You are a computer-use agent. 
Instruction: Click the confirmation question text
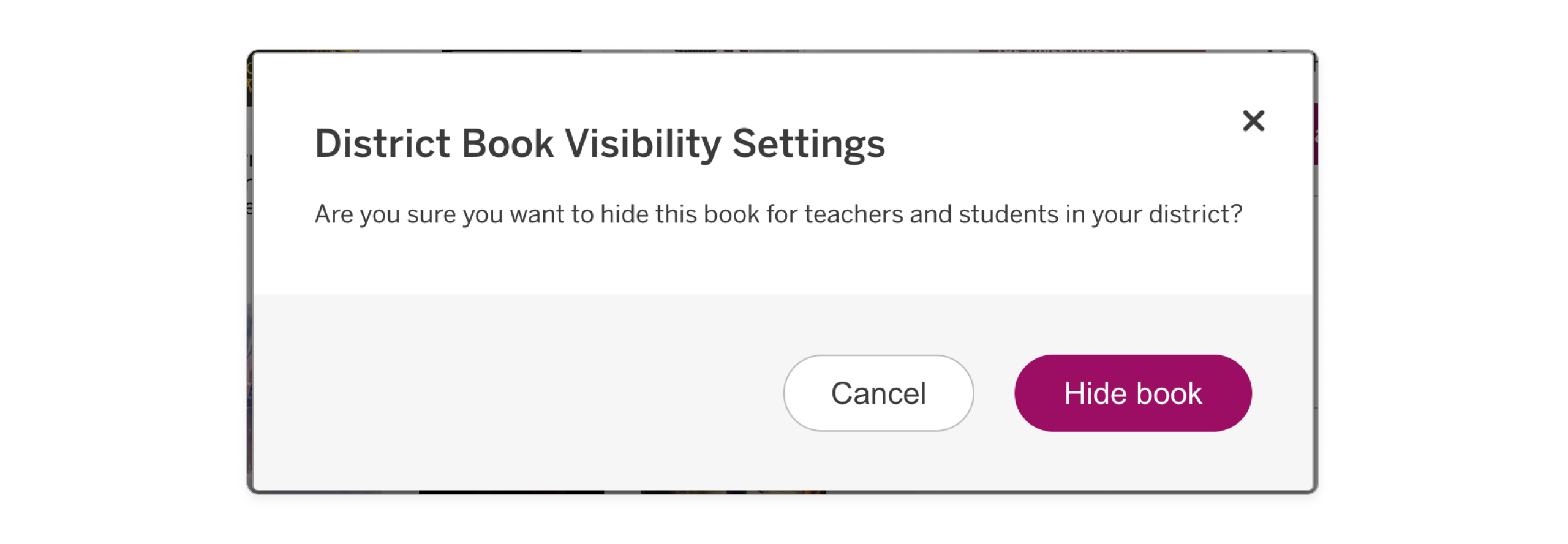coord(778,214)
